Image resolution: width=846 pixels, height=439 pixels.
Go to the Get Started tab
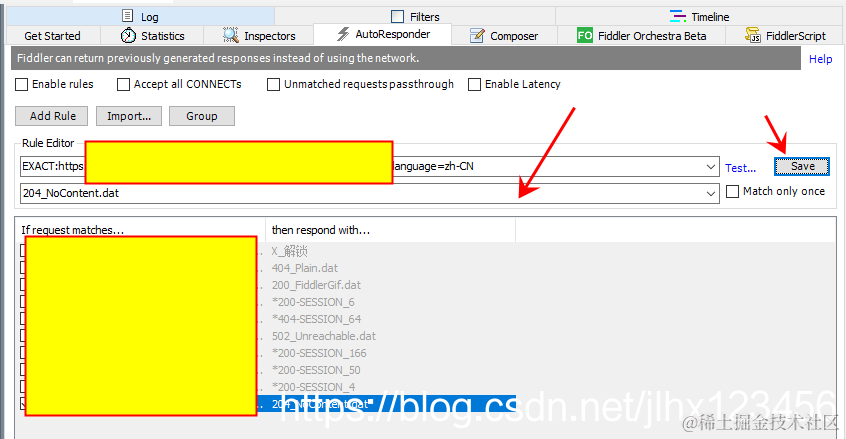(x=52, y=36)
